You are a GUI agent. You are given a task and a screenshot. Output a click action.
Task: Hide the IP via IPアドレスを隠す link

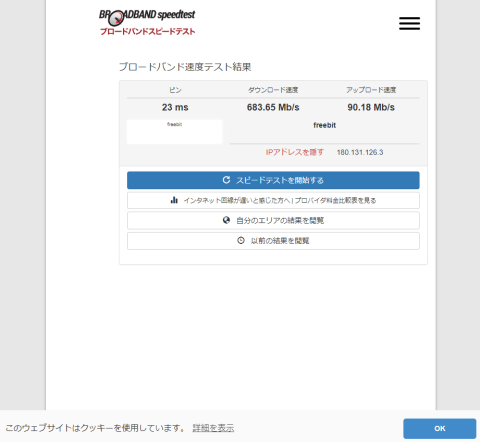click(x=295, y=152)
